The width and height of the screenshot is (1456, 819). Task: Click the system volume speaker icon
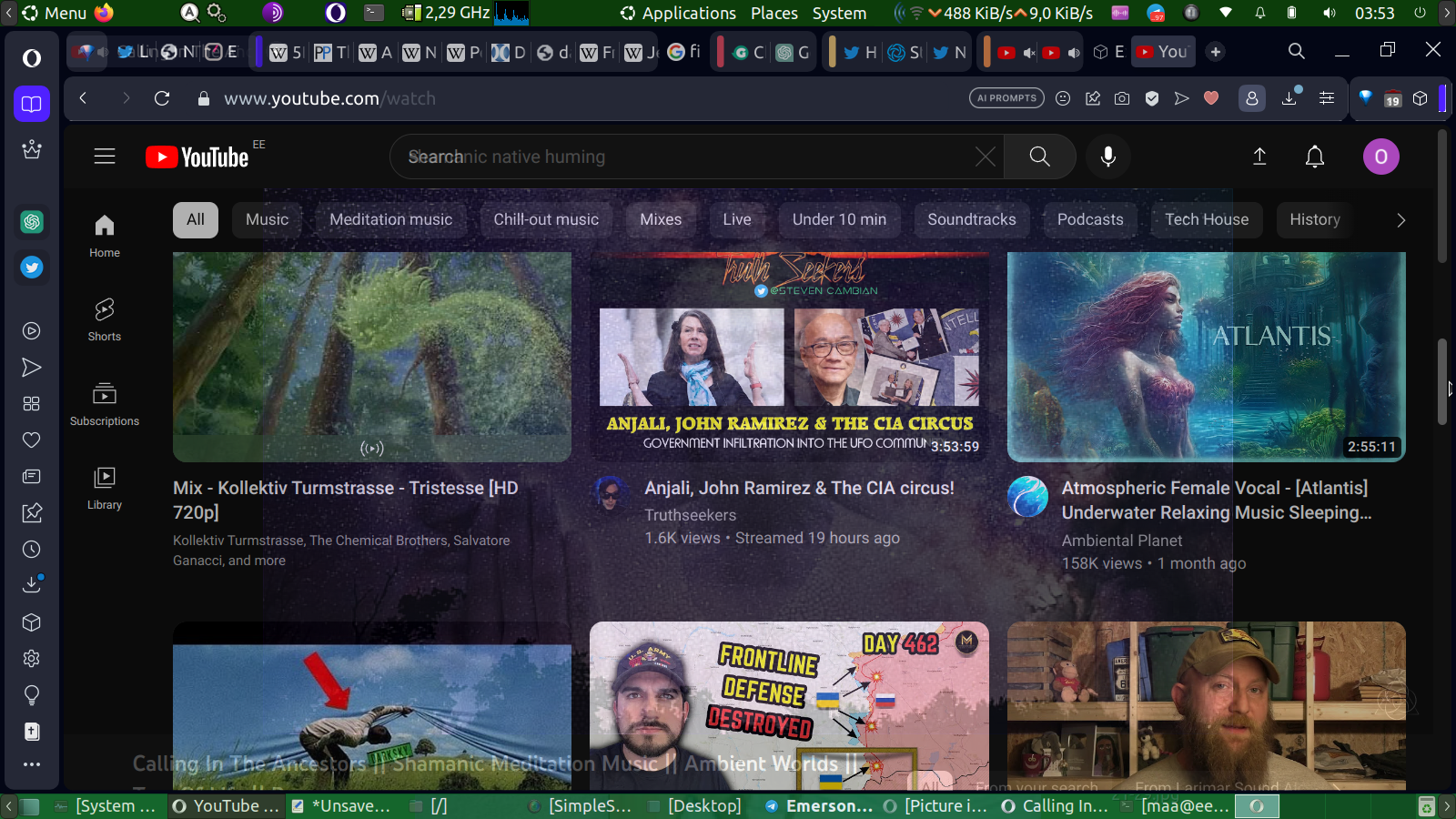coord(1330,13)
